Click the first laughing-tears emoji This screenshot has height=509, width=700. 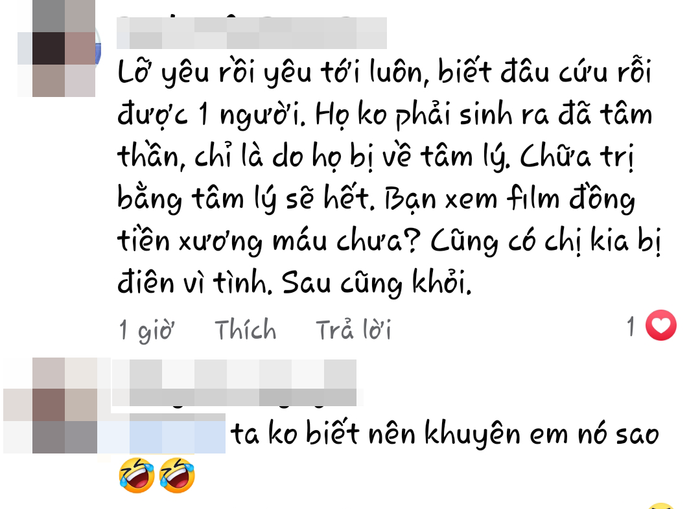tap(137, 475)
